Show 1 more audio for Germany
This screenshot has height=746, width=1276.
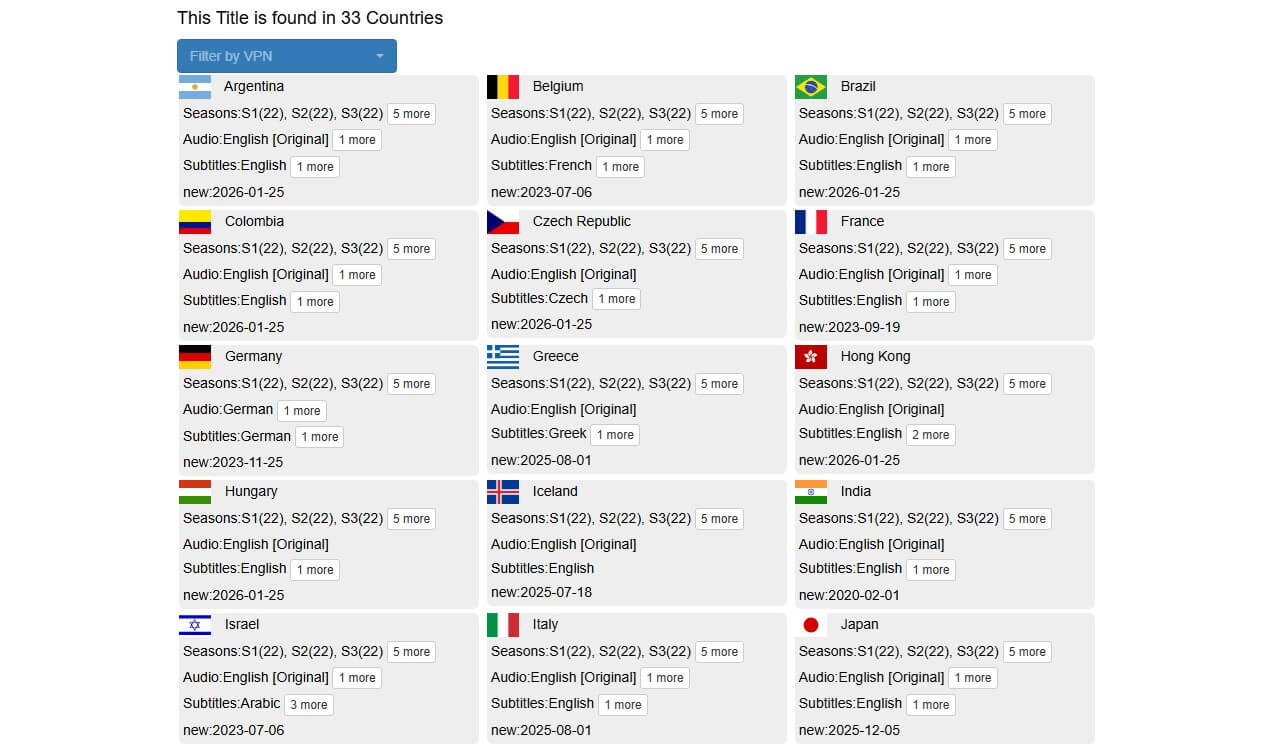(302, 411)
